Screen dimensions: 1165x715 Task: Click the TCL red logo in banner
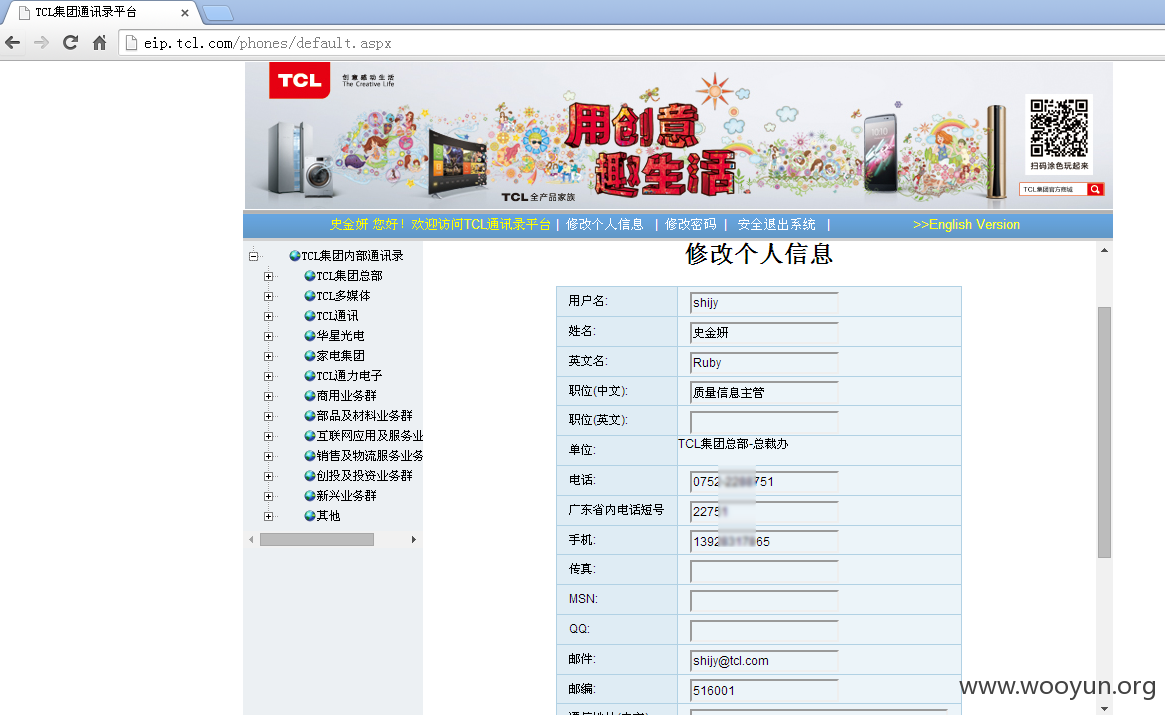pos(299,80)
